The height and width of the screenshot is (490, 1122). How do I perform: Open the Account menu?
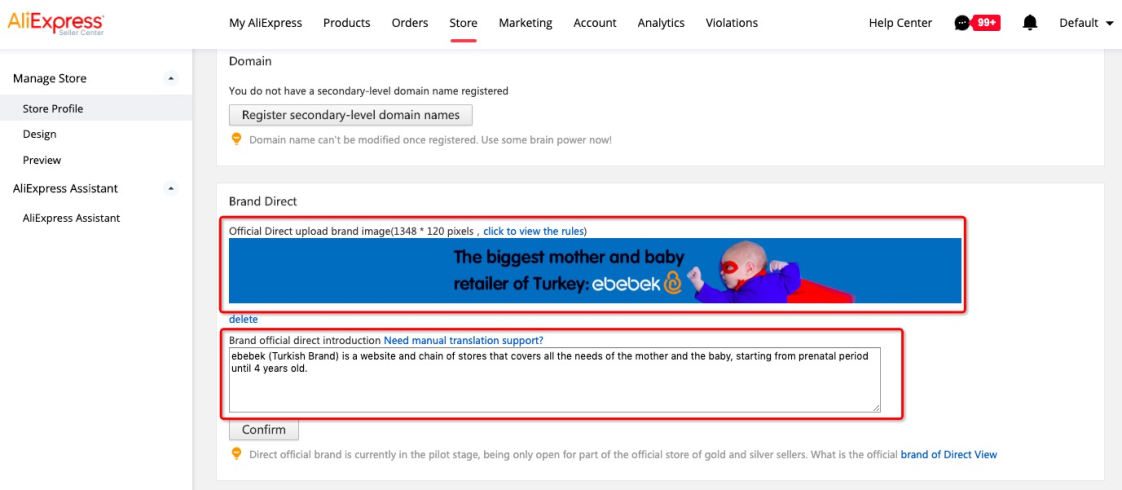click(x=595, y=23)
